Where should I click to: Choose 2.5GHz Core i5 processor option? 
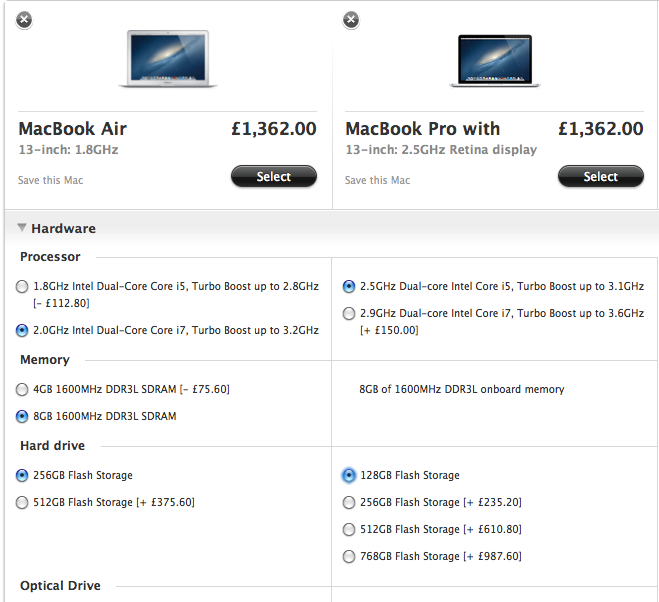[349, 287]
